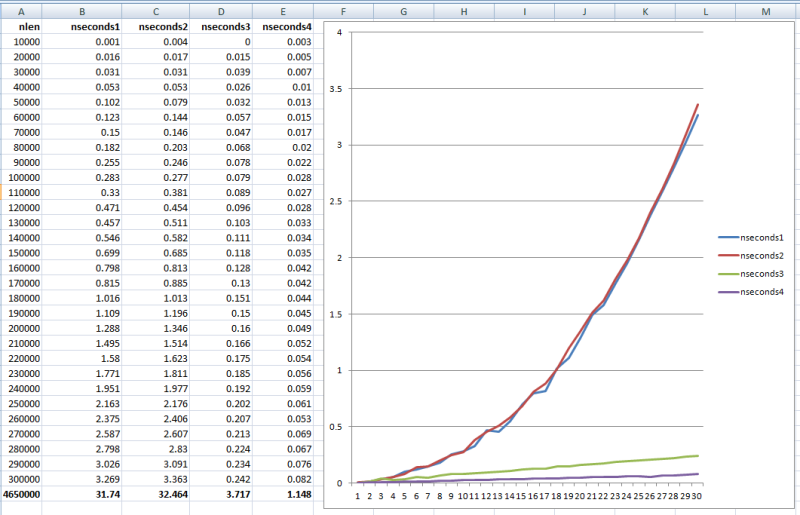The height and width of the screenshot is (515, 800).
Task: Click chart x-axis label 30
Action: point(697,496)
